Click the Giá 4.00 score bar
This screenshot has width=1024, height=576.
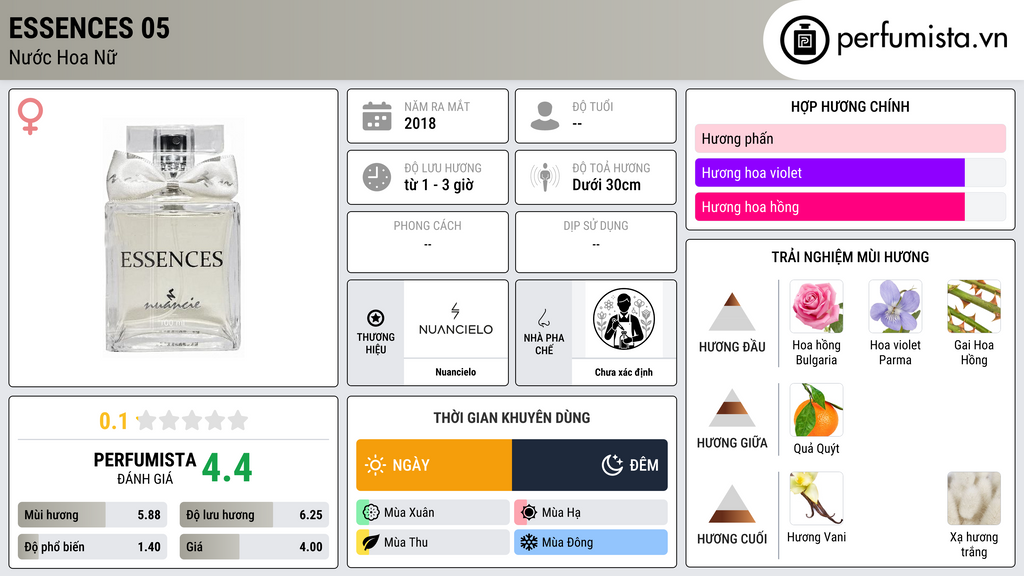(254, 547)
